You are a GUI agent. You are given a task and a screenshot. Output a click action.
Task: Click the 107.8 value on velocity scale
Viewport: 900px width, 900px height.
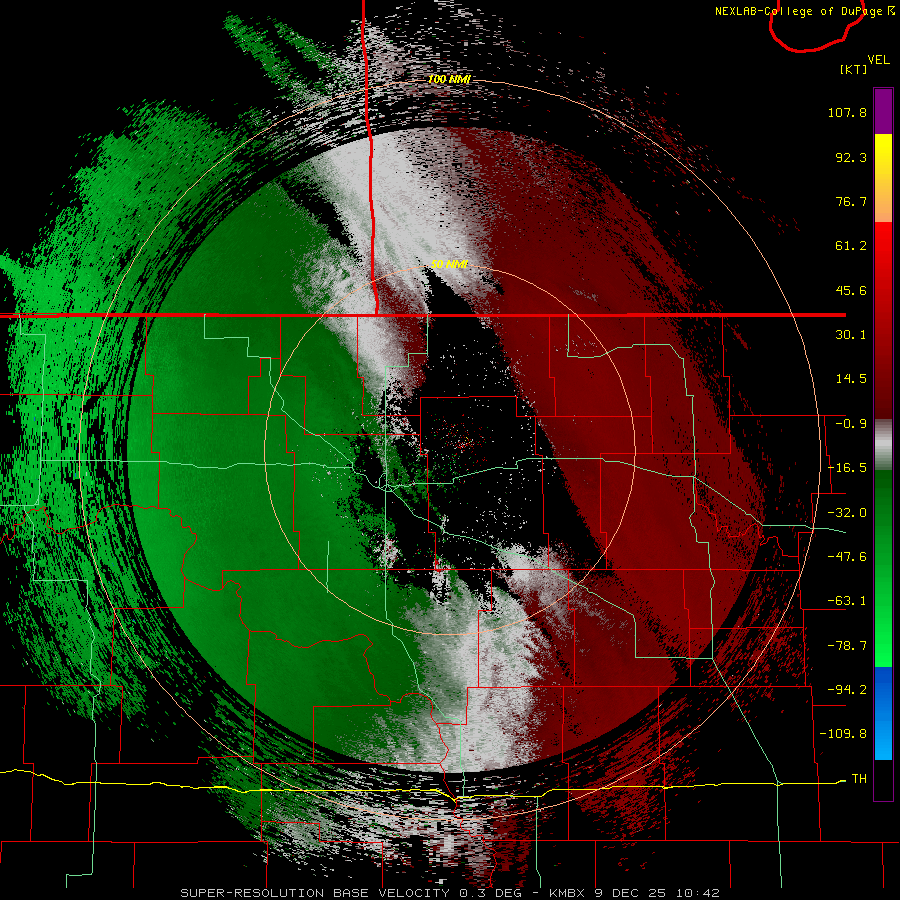(847, 112)
